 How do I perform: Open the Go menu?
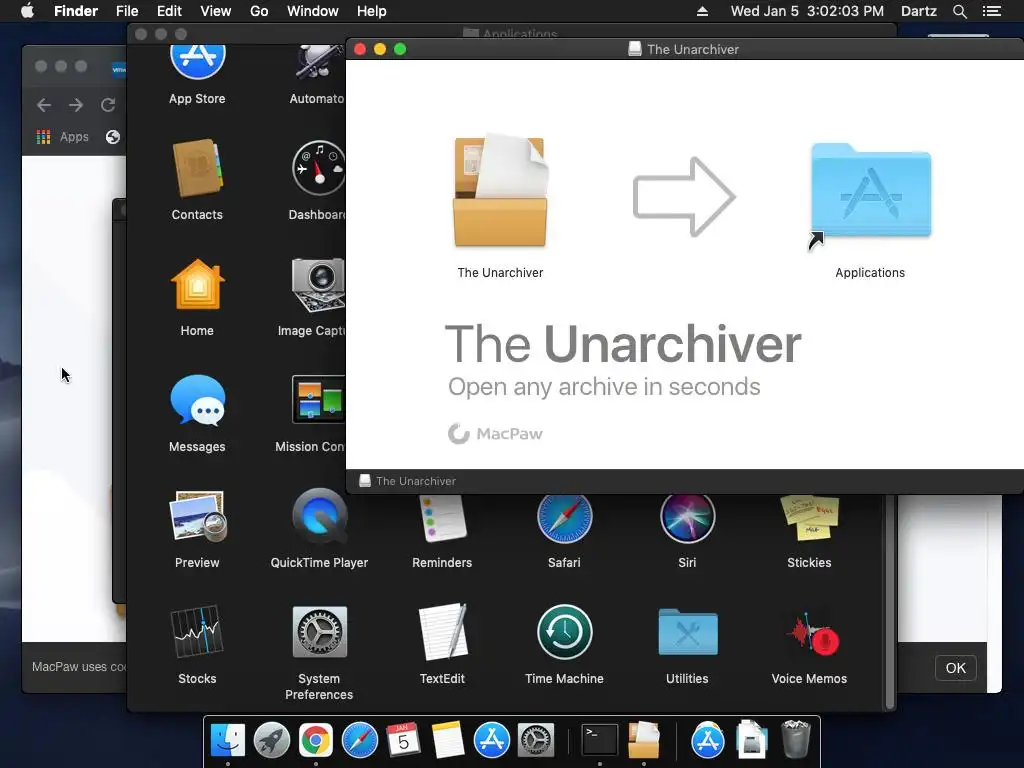pyautogui.click(x=259, y=11)
